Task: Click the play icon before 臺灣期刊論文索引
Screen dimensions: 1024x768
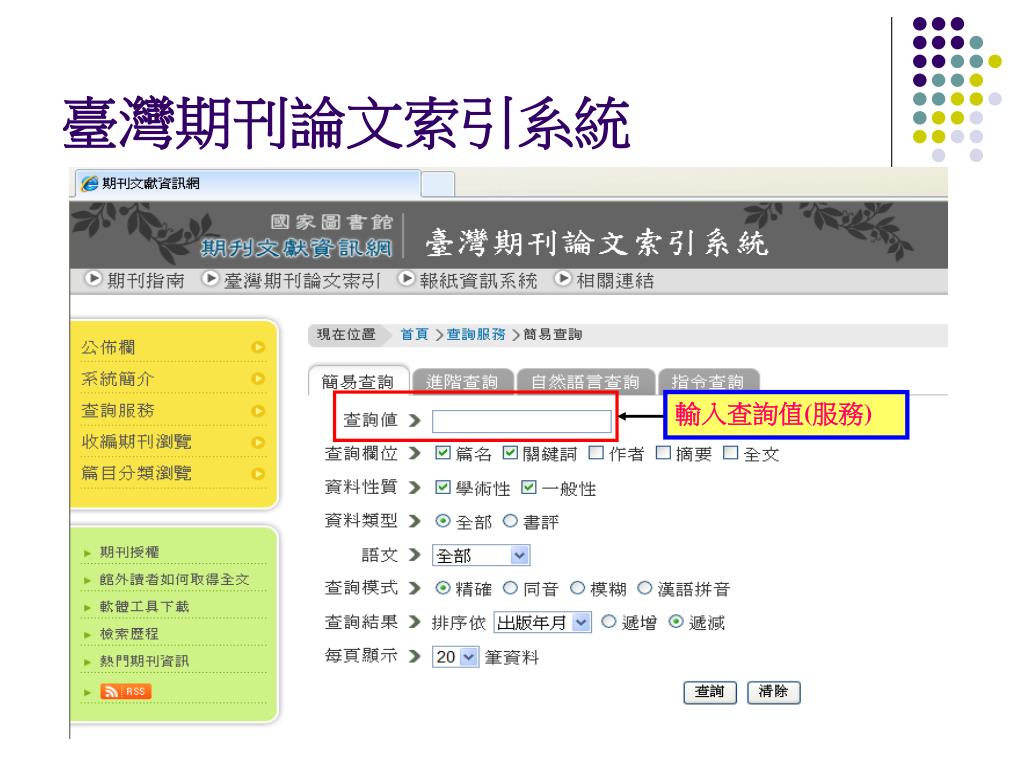Action: (210, 279)
